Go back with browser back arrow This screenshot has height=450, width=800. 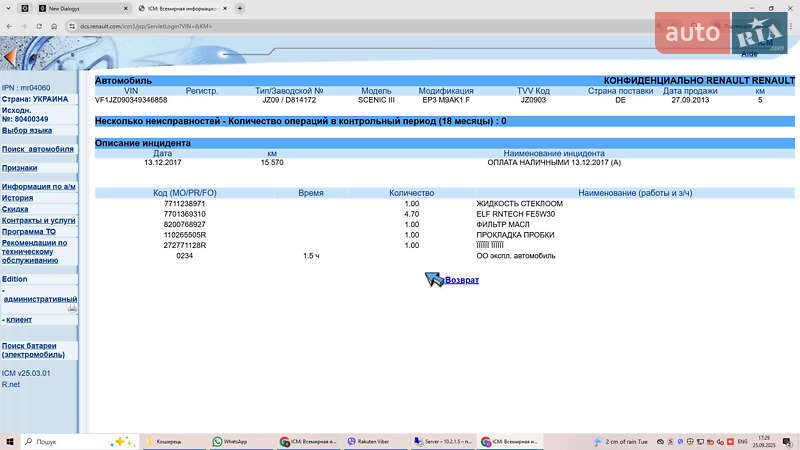(9, 25)
